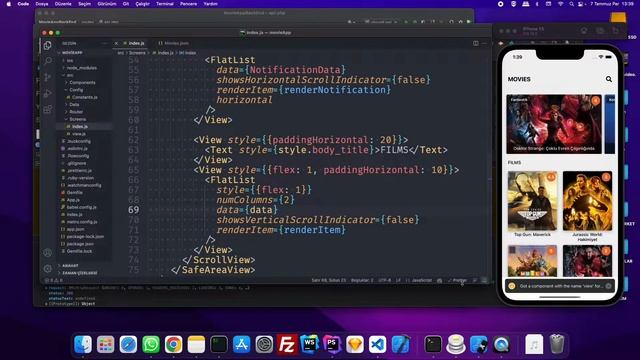Open WhatsApp from the Dock

tap(151, 344)
